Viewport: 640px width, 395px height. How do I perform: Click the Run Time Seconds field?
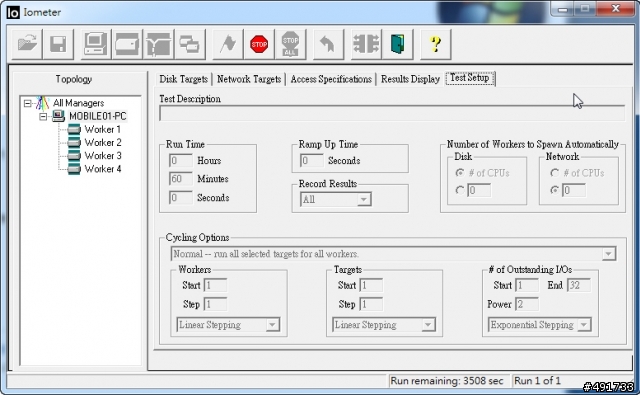[180, 198]
